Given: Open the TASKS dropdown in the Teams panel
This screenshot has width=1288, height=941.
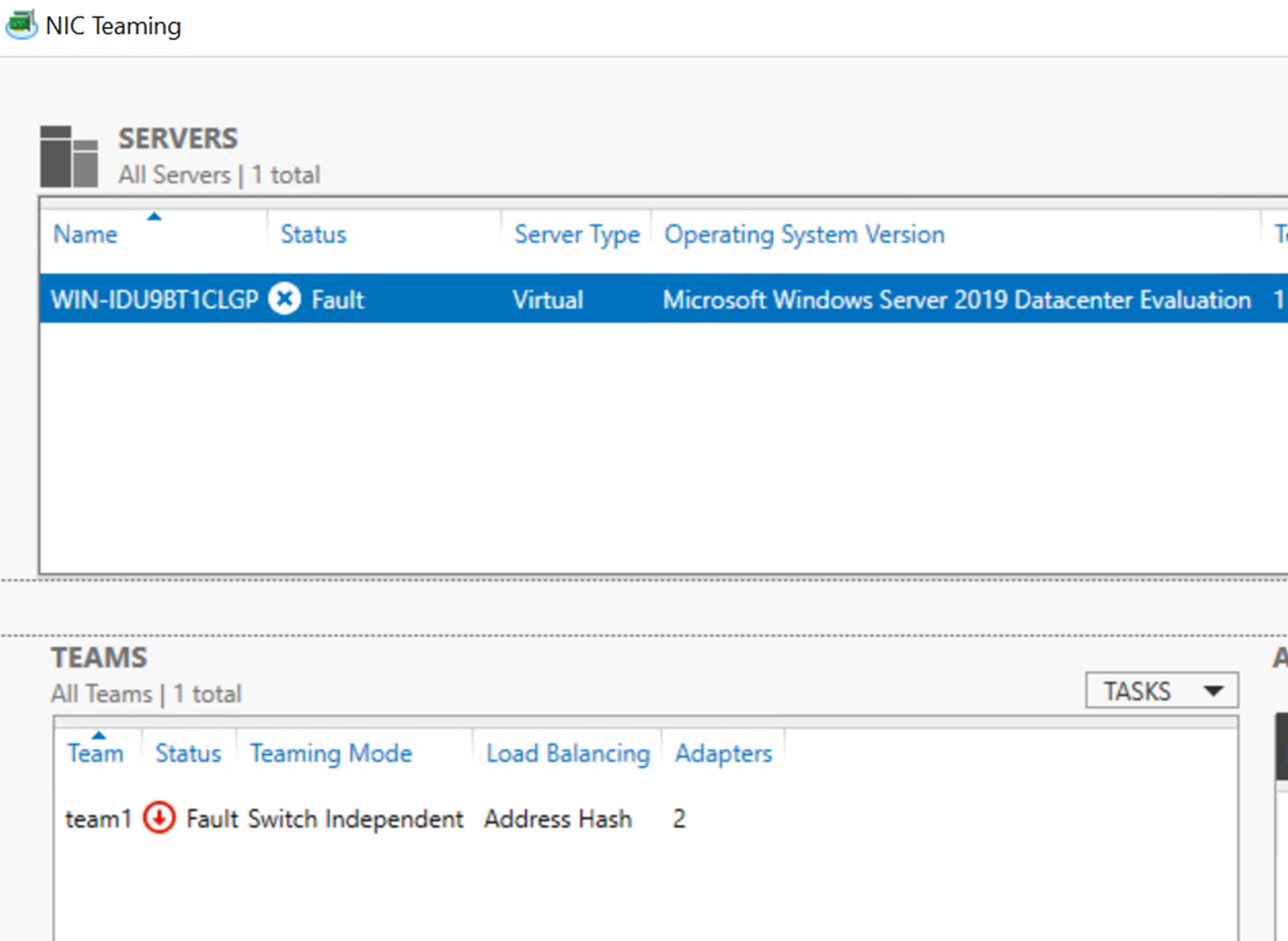Looking at the screenshot, I should 1161,691.
